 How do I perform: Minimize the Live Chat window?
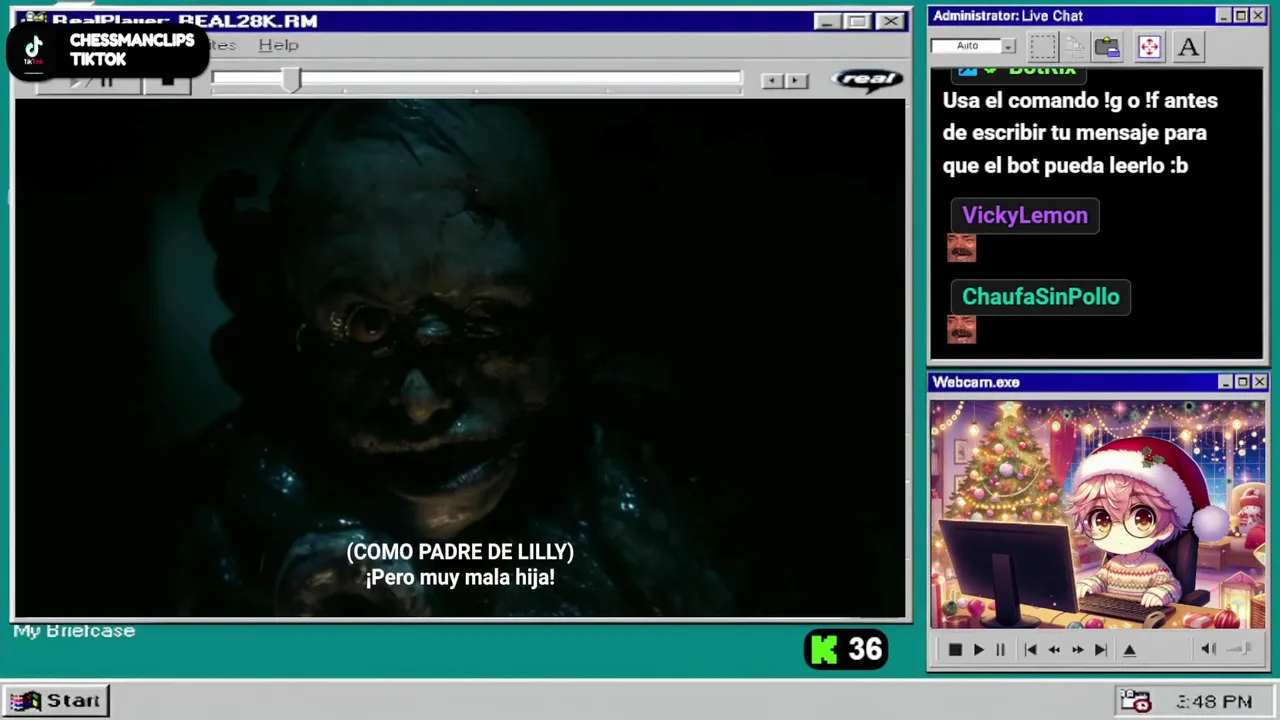click(x=1224, y=16)
